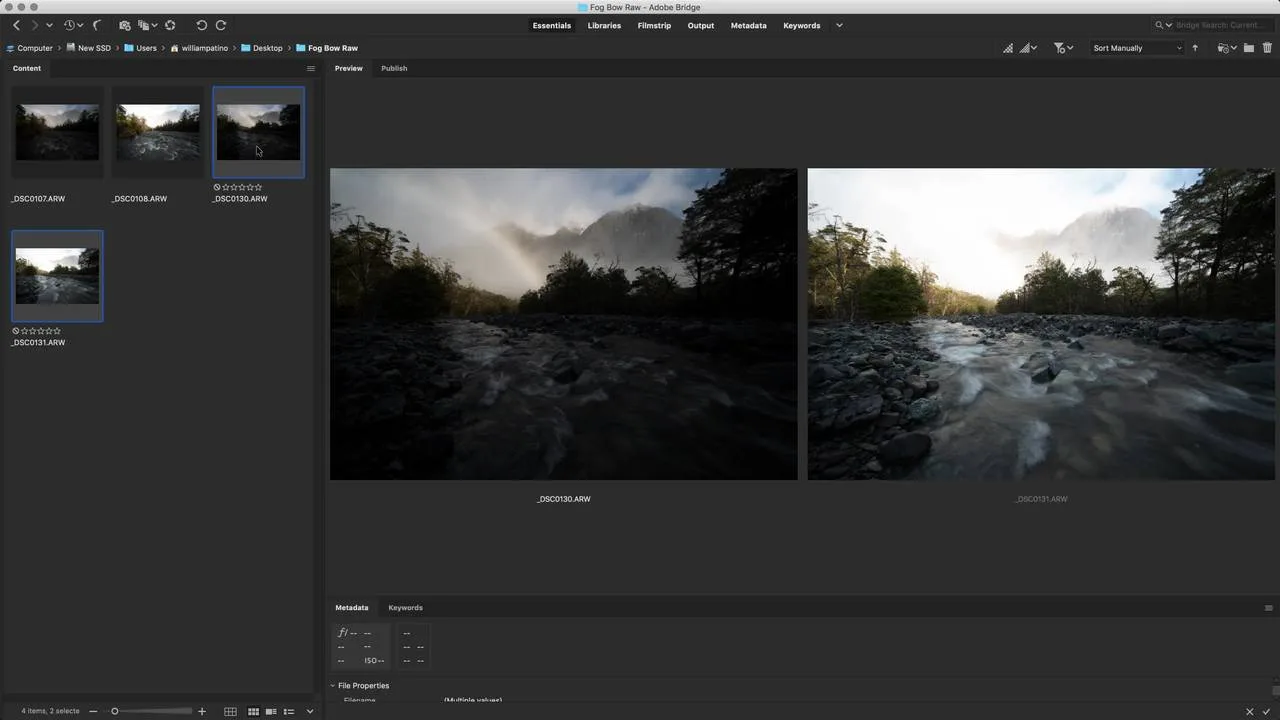This screenshot has width=1280, height=720.
Task: Open the Content panel menu
Action: click(x=311, y=69)
